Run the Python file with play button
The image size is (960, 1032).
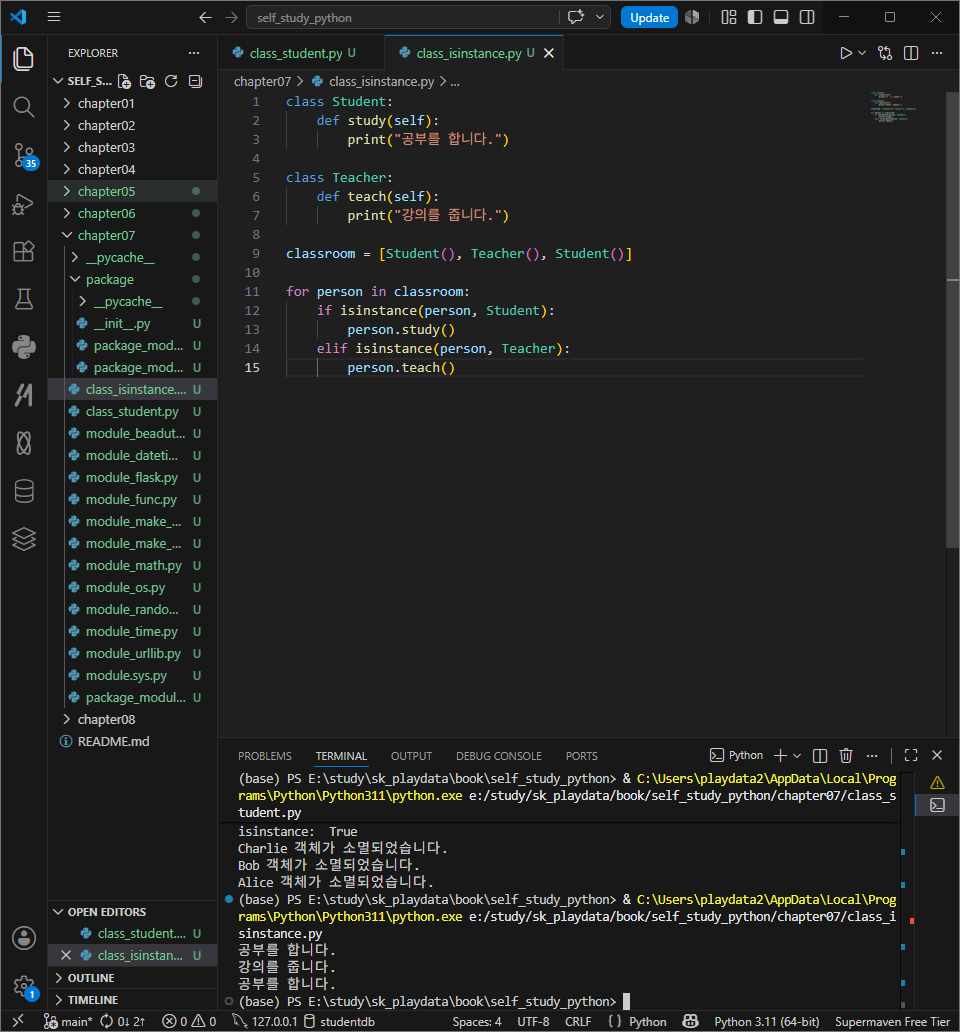[846, 53]
